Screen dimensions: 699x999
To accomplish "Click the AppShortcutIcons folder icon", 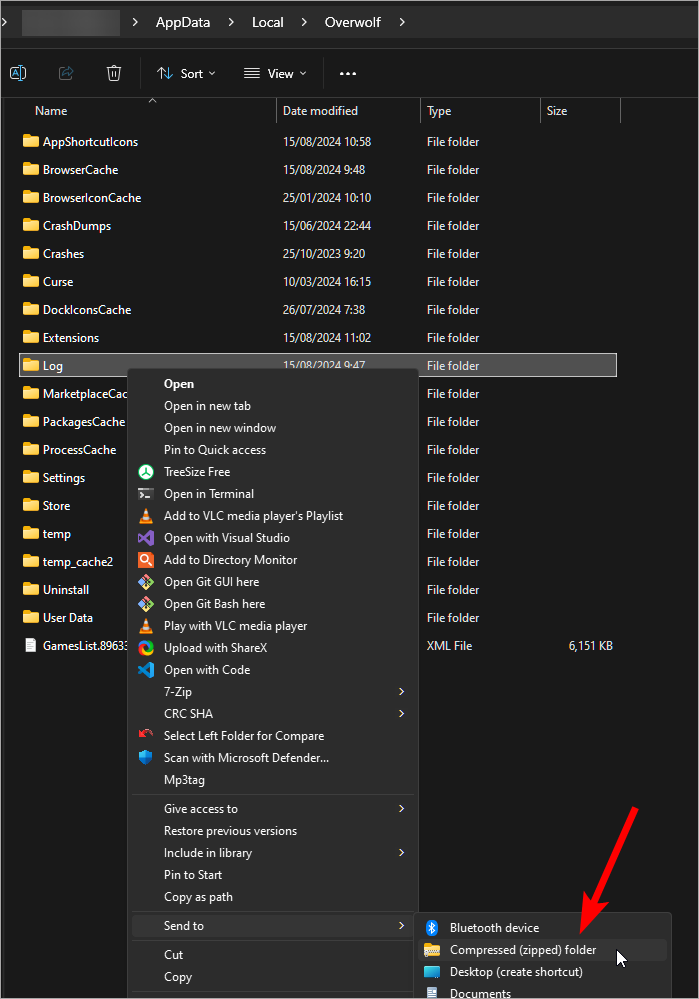I will click(x=31, y=141).
